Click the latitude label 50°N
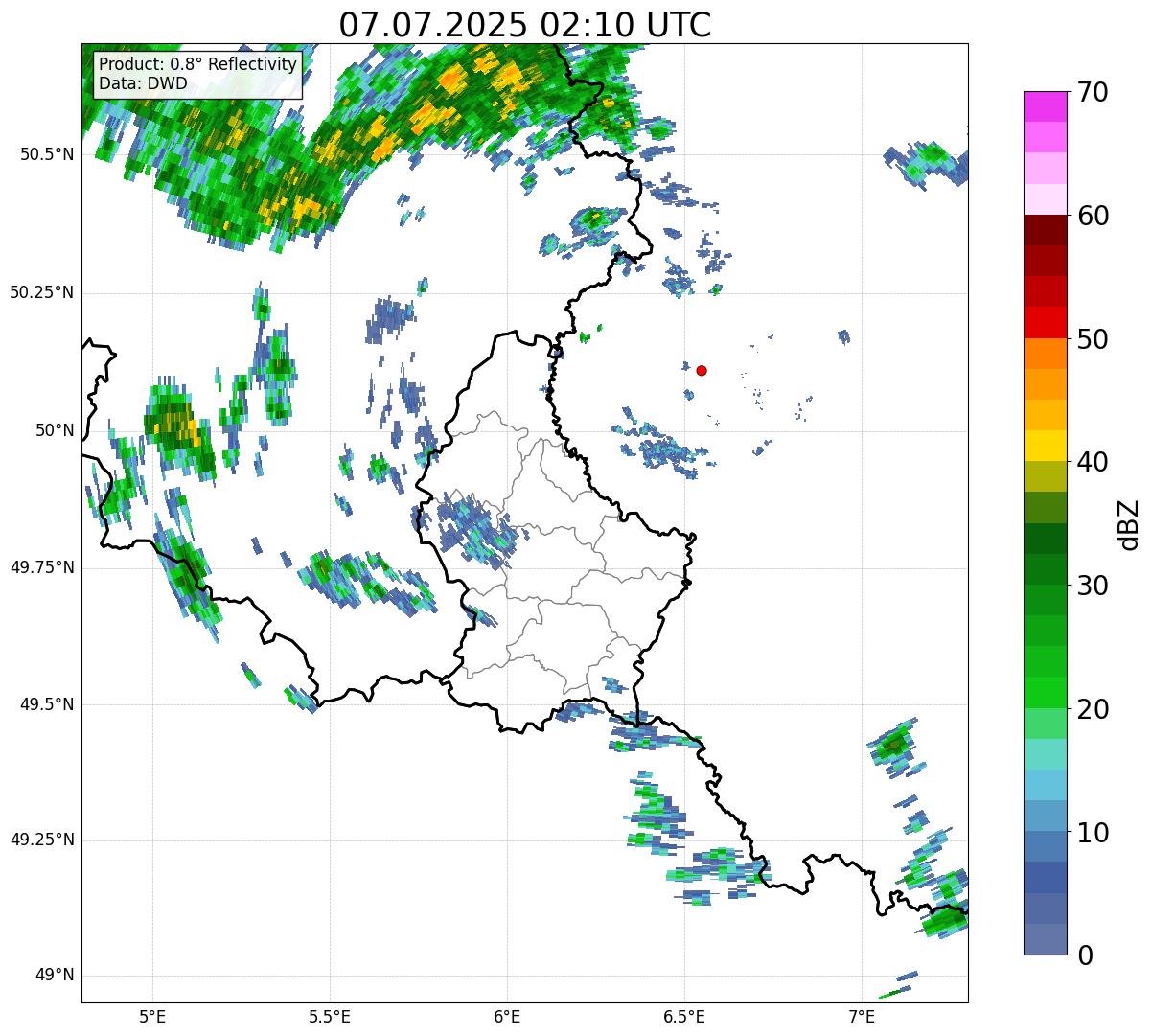Viewport: 1152px width, 1036px height. (x=55, y=430)
